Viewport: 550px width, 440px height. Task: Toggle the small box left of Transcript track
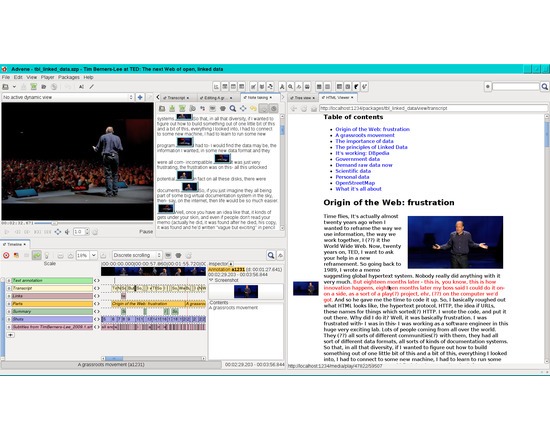click(8, 288)
